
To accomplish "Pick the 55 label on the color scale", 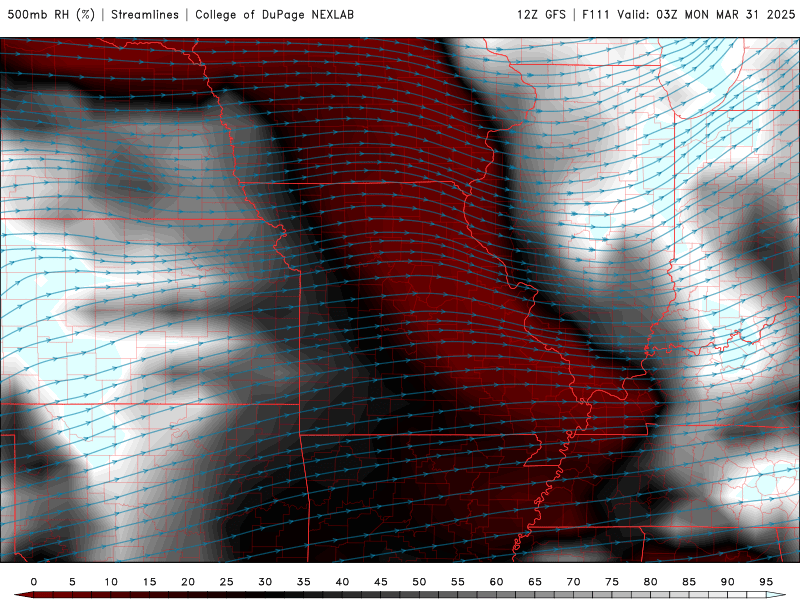I will point(458,582).
